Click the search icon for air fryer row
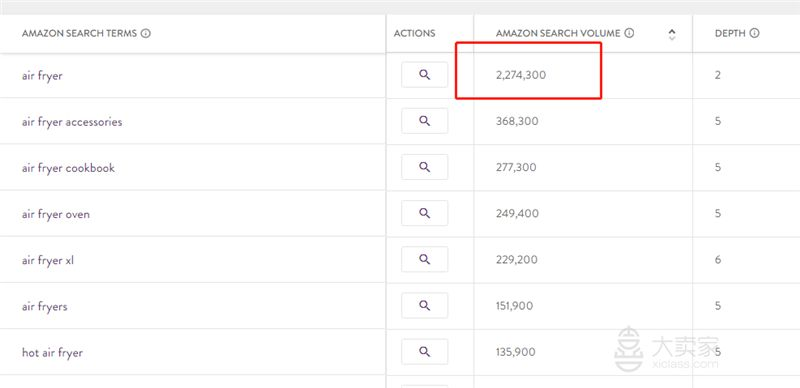 [x=424, y=75]
